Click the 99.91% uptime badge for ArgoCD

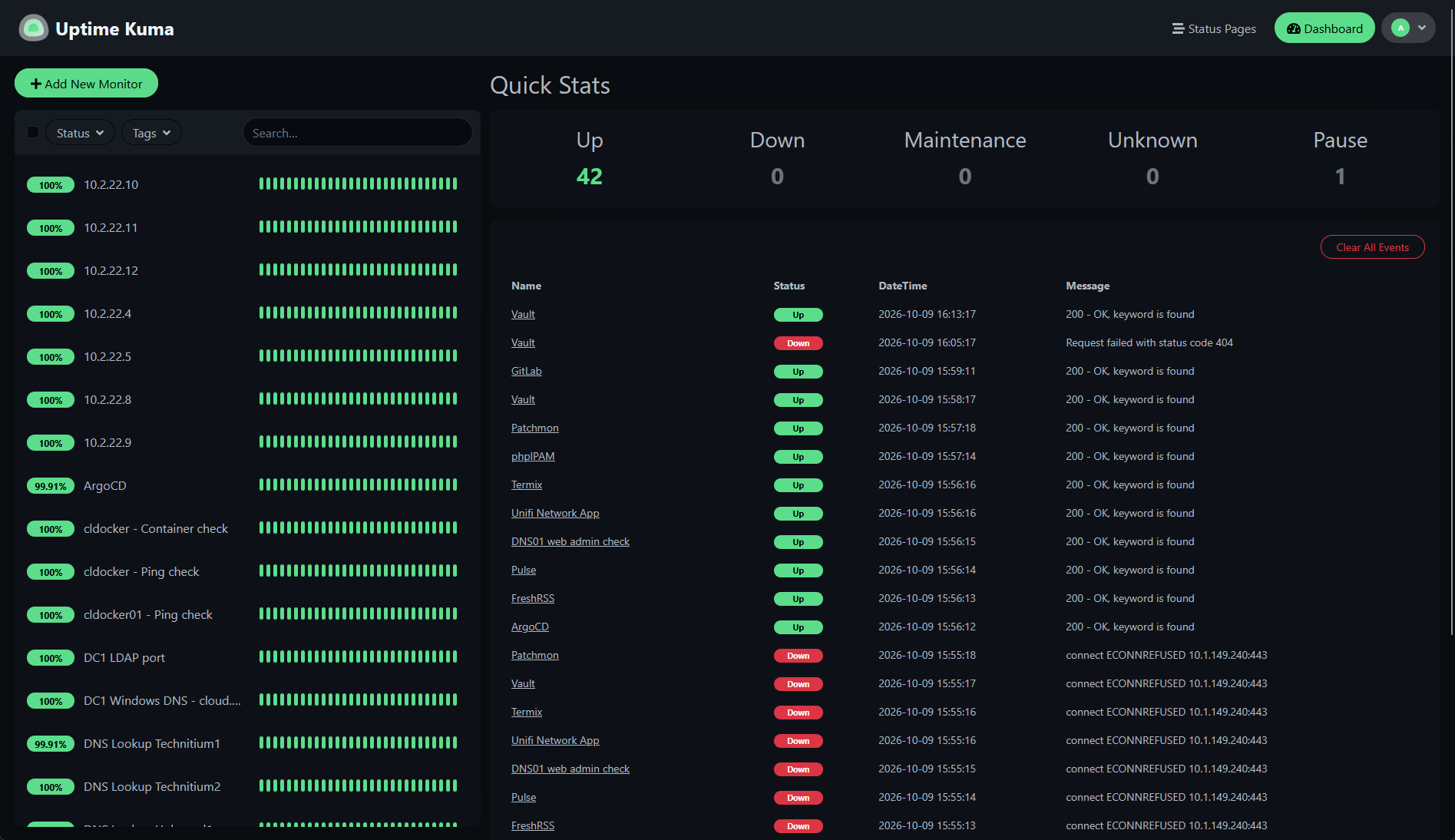pos(51,486)
